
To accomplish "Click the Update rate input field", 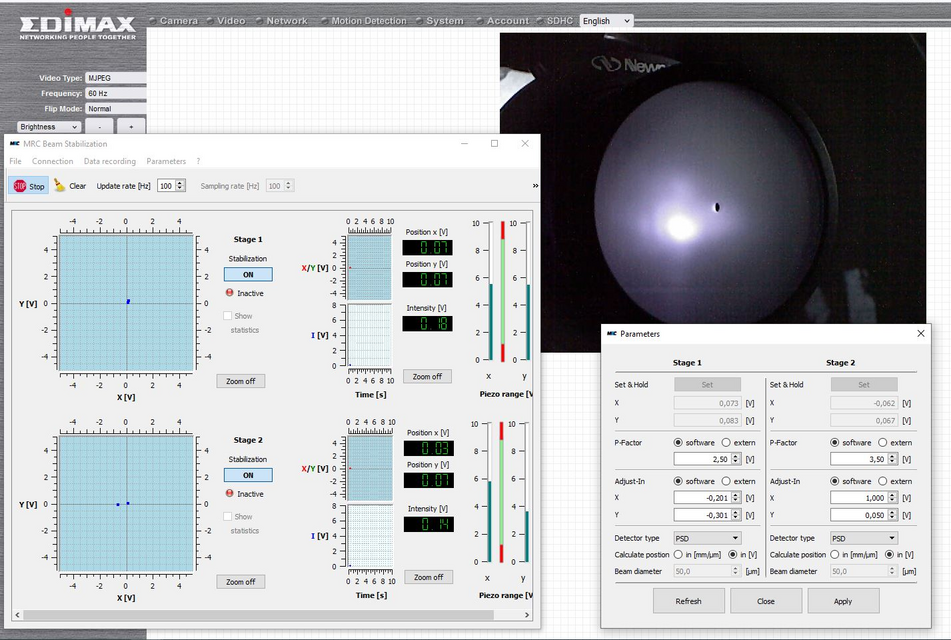I will tap(167, 186).
